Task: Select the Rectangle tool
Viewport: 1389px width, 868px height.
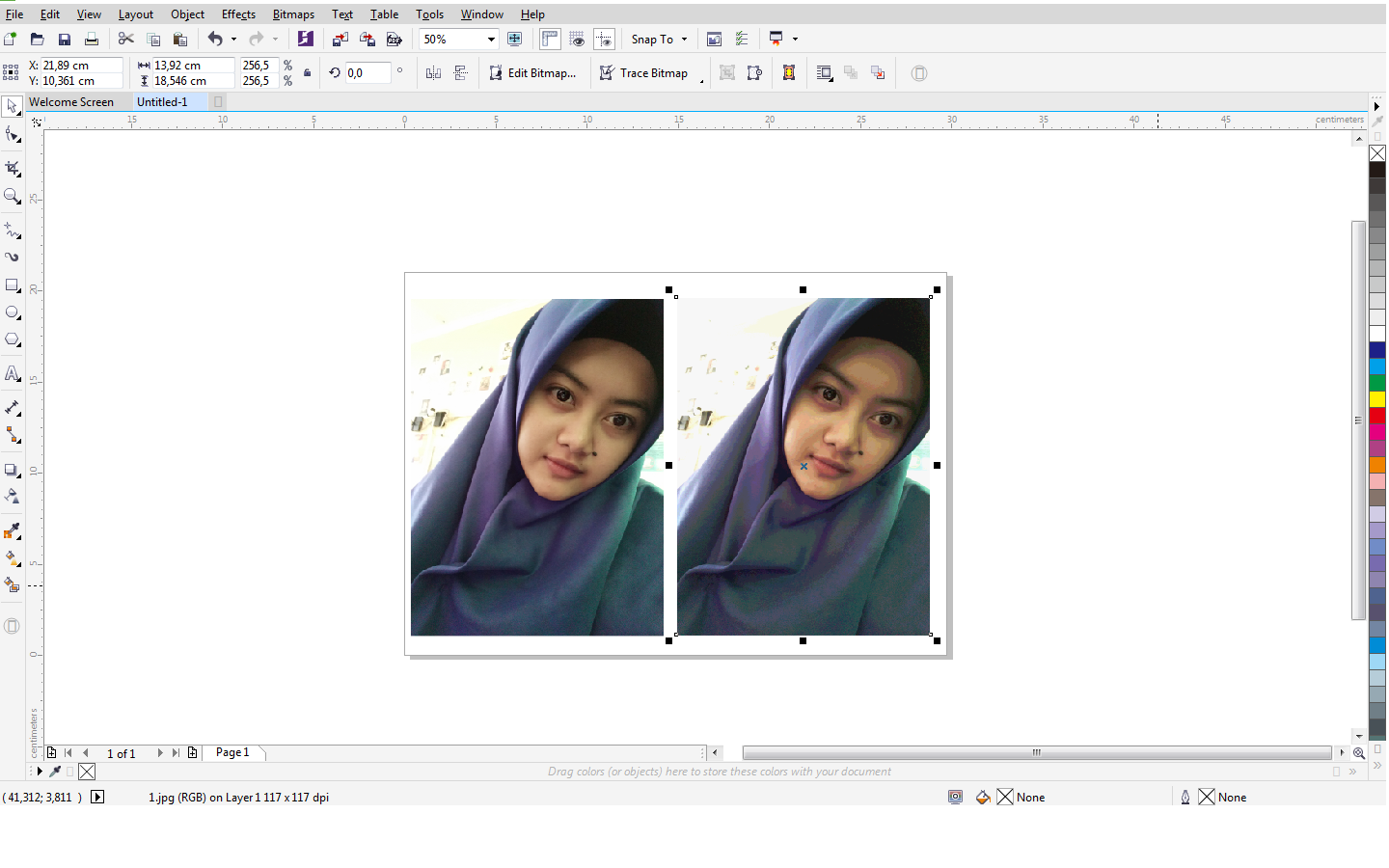Action: point(13,285)
